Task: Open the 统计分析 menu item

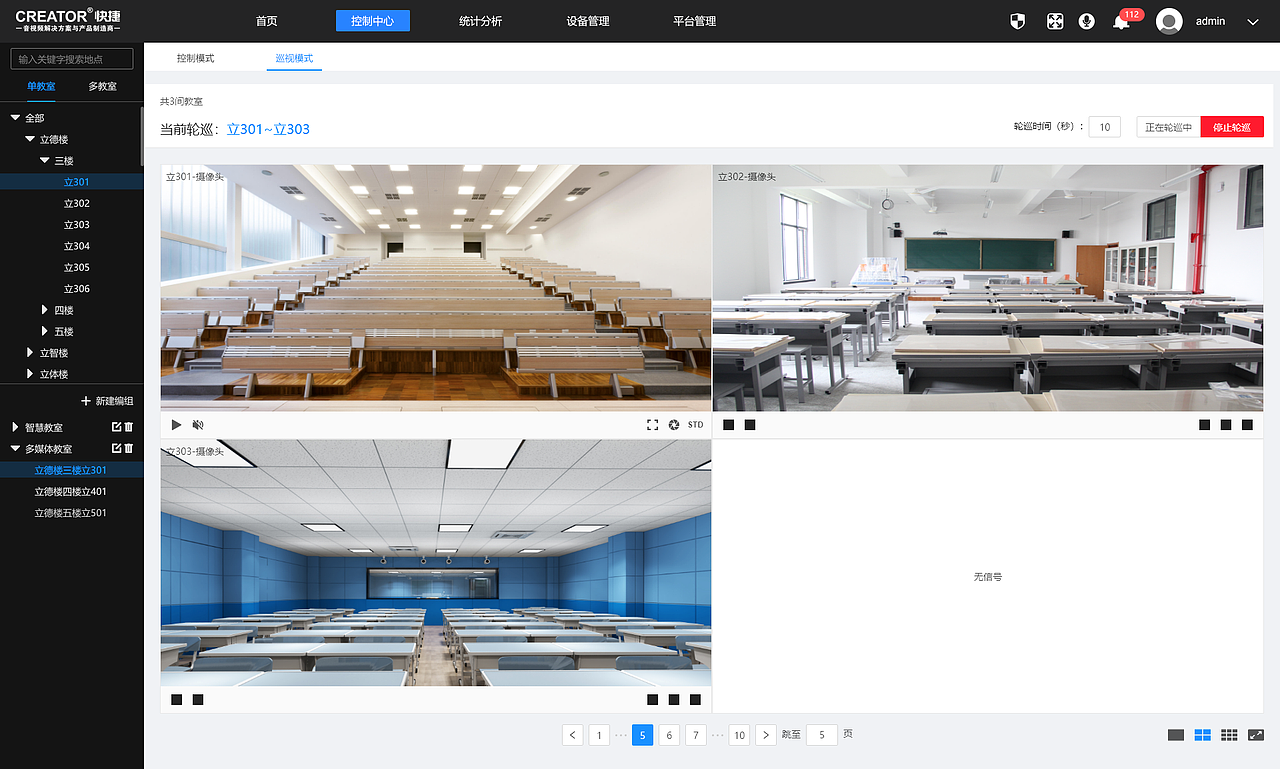Action: (481, 21)
